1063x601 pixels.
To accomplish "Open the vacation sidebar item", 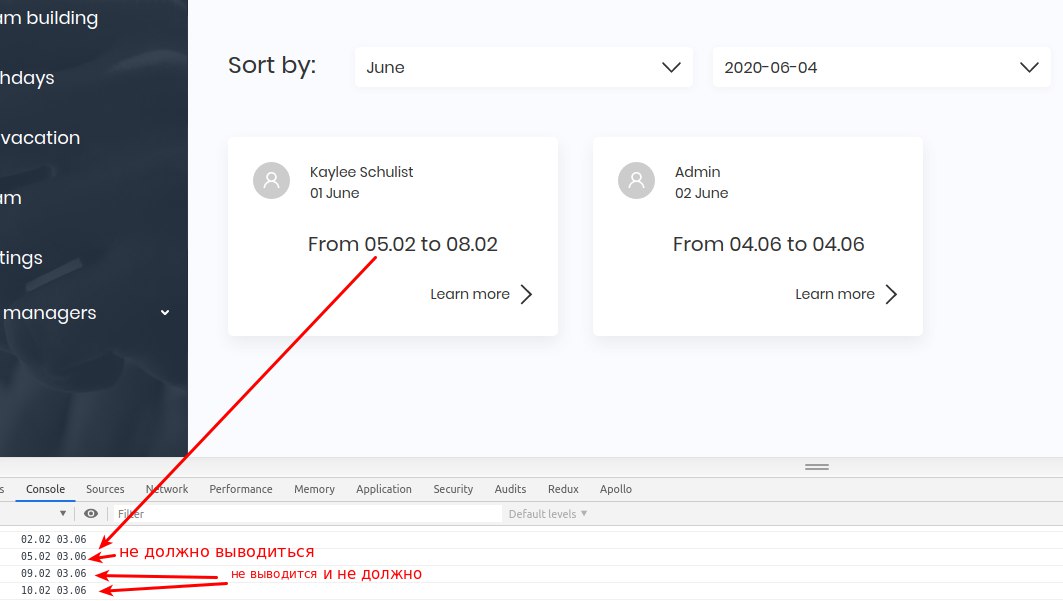I will [40, 138].
